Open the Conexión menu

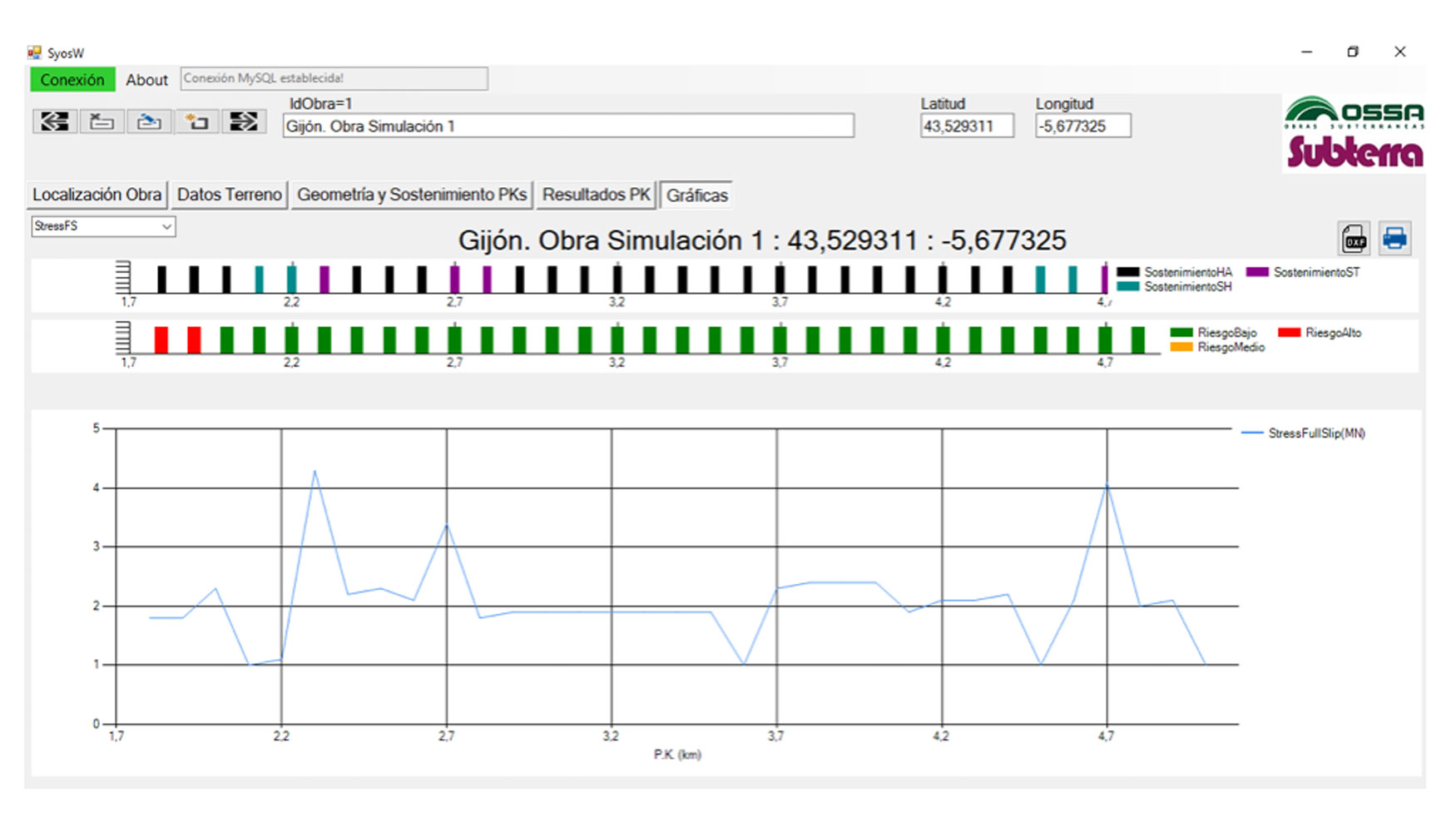72,80
